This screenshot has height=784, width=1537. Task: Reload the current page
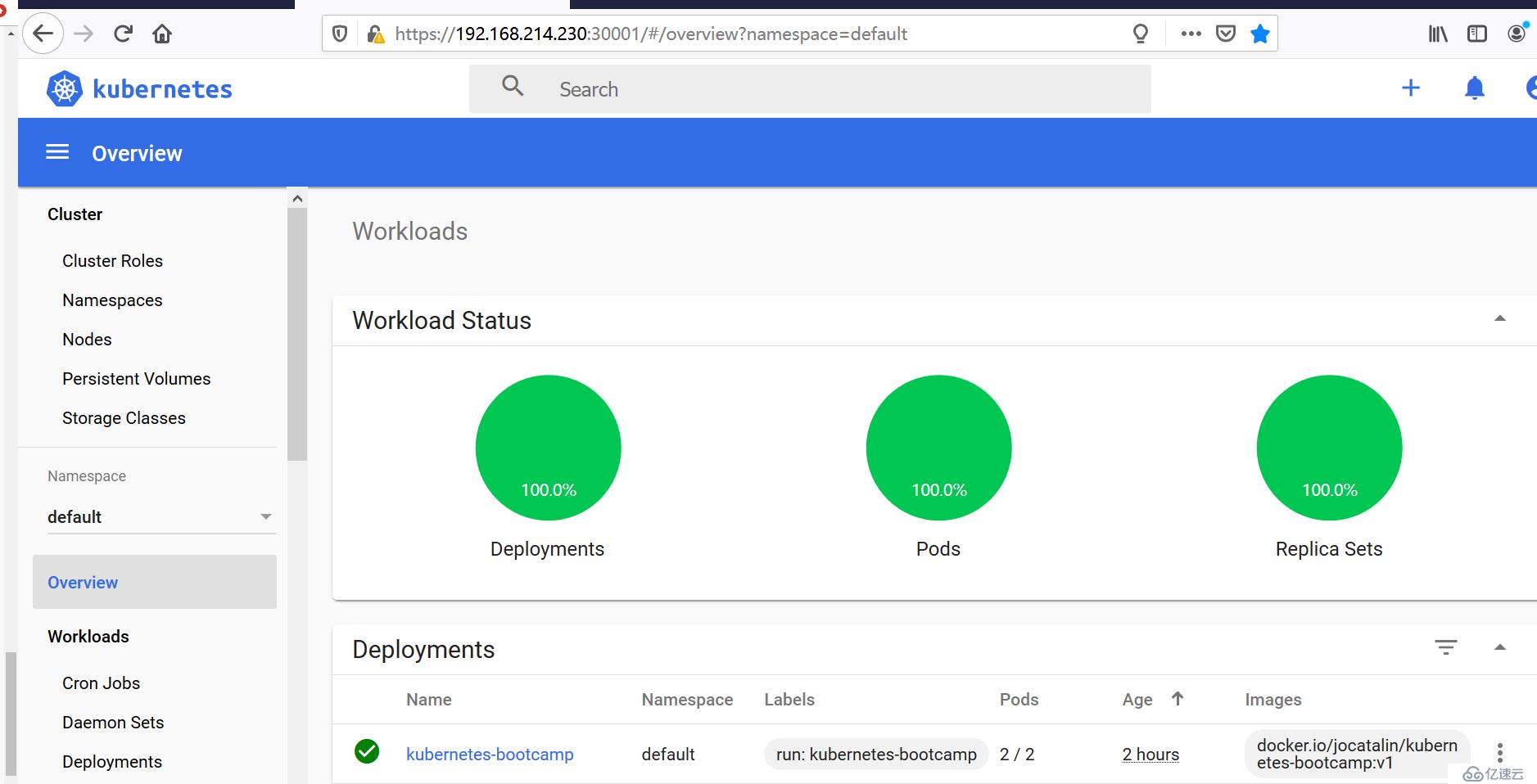[123, 34]
